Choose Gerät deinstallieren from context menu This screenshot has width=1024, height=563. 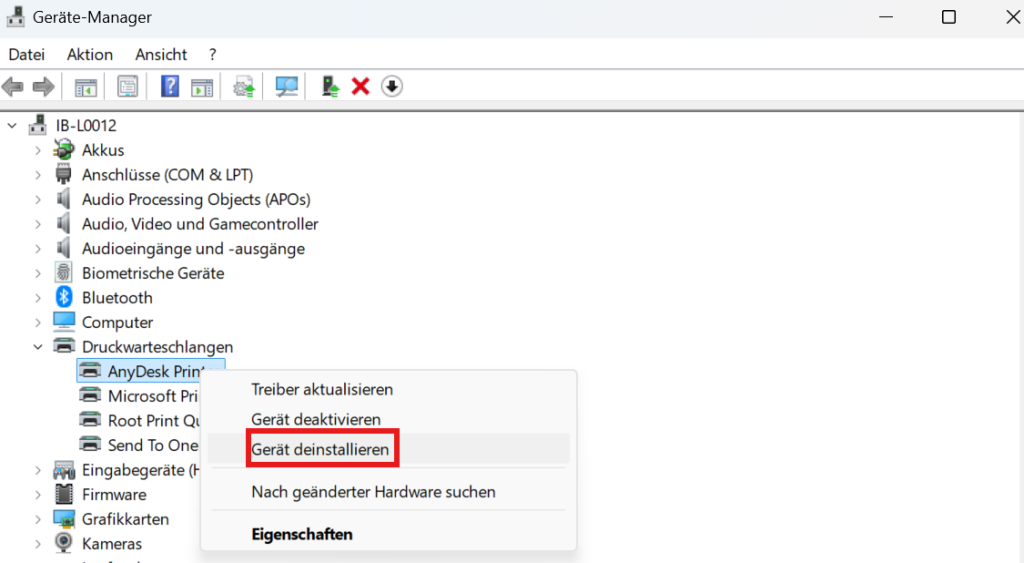click(x=389, y=449)
